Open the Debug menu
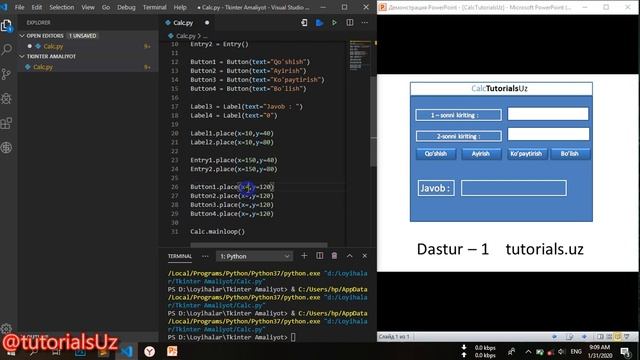 point(126,7)
